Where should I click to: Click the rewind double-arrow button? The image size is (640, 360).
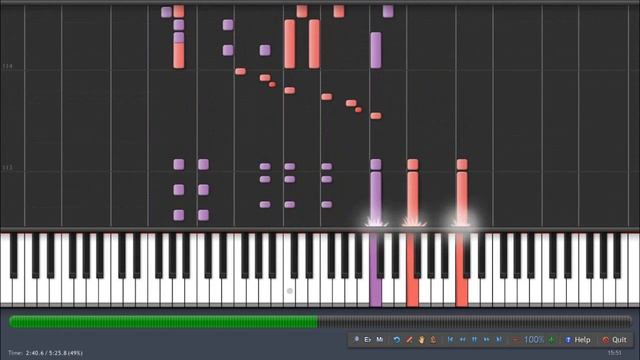point(462,340)
